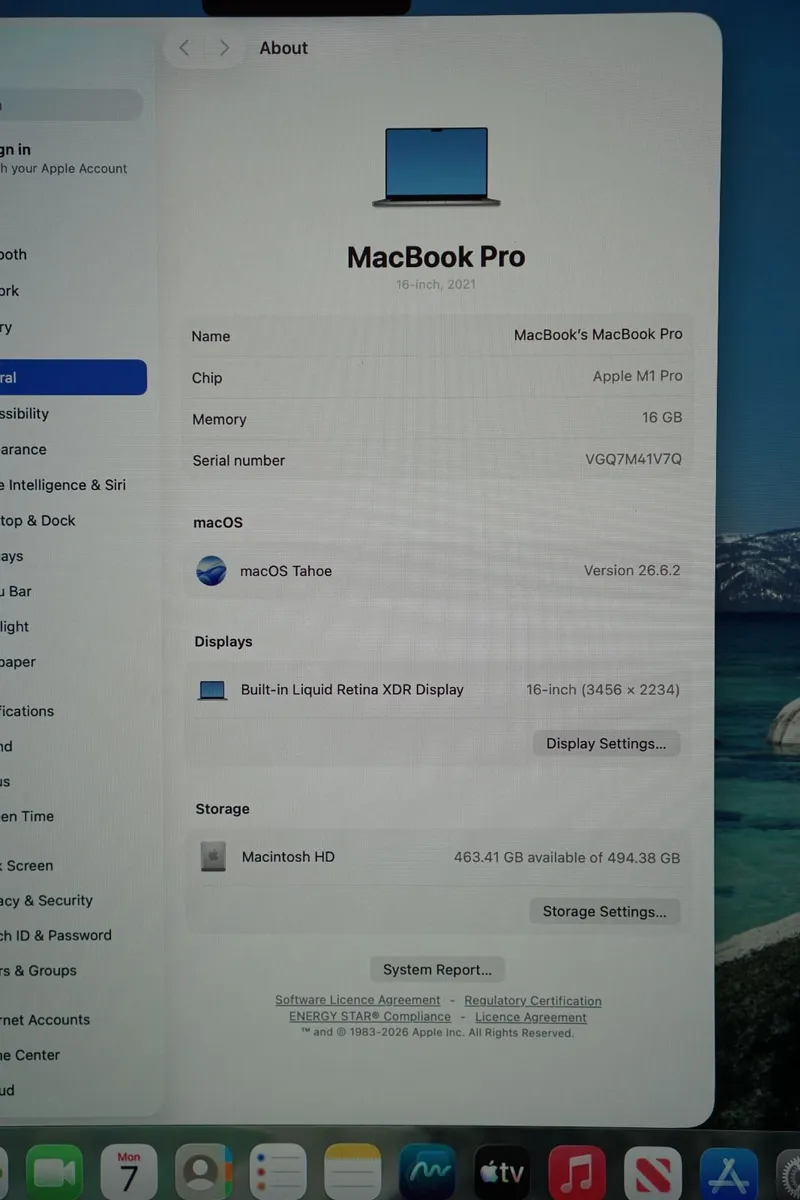Viewport: 800px width, 1200px height.
Task: Open the Software Licence Agreement link
Action: [x=358, y=1000]
